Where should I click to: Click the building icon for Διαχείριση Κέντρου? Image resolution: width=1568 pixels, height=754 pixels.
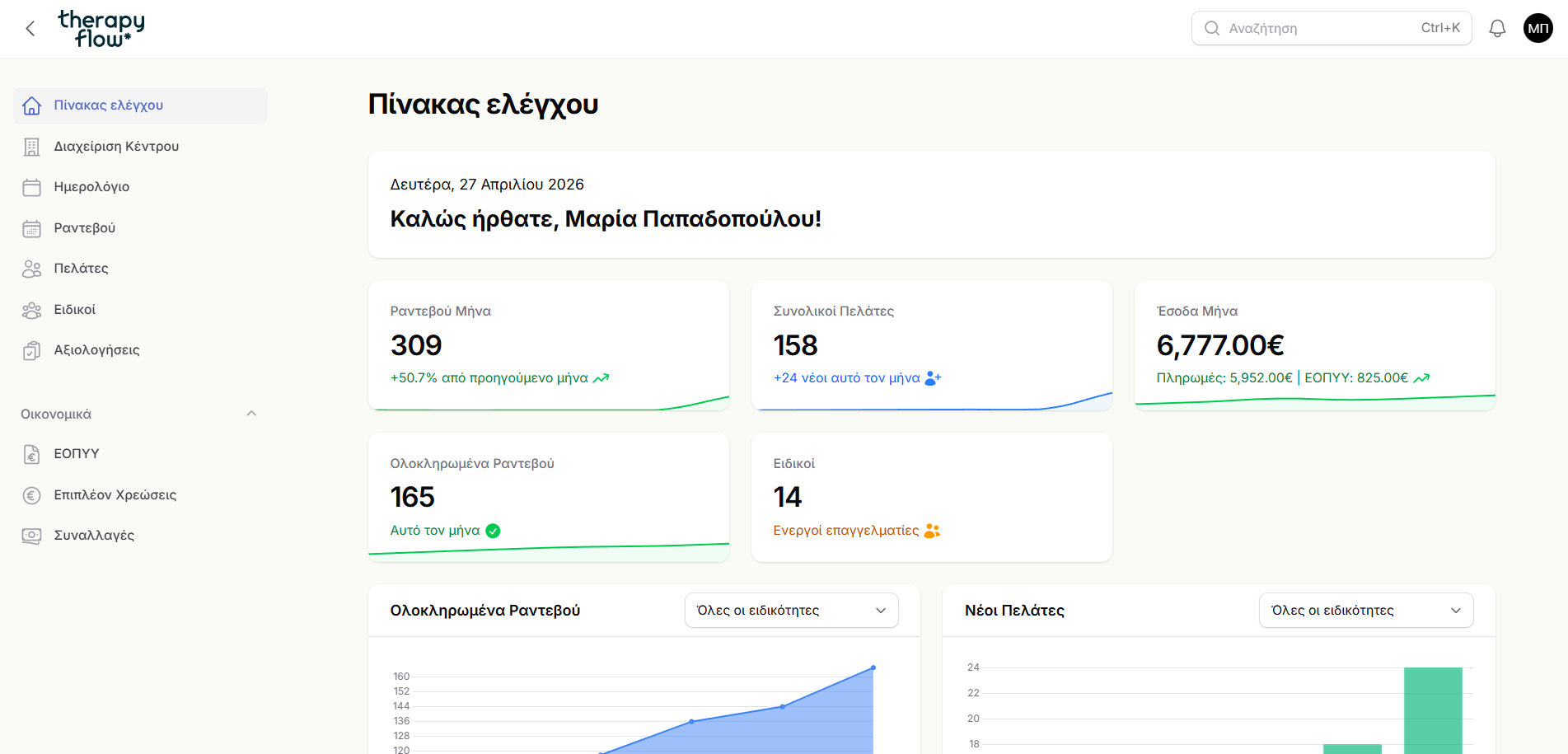(x=31, y=147)
